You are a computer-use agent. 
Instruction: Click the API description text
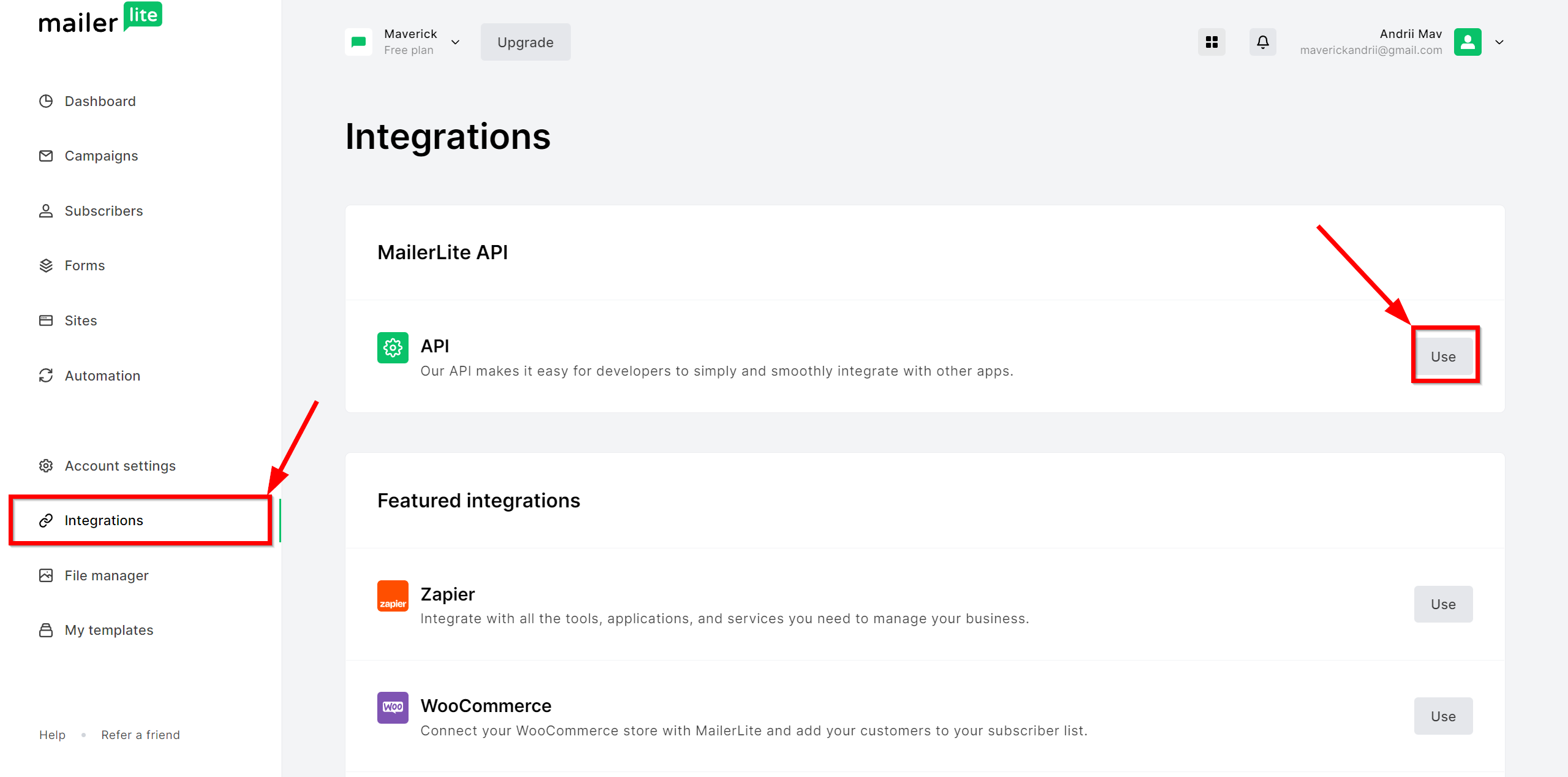[x=717, y=371]
